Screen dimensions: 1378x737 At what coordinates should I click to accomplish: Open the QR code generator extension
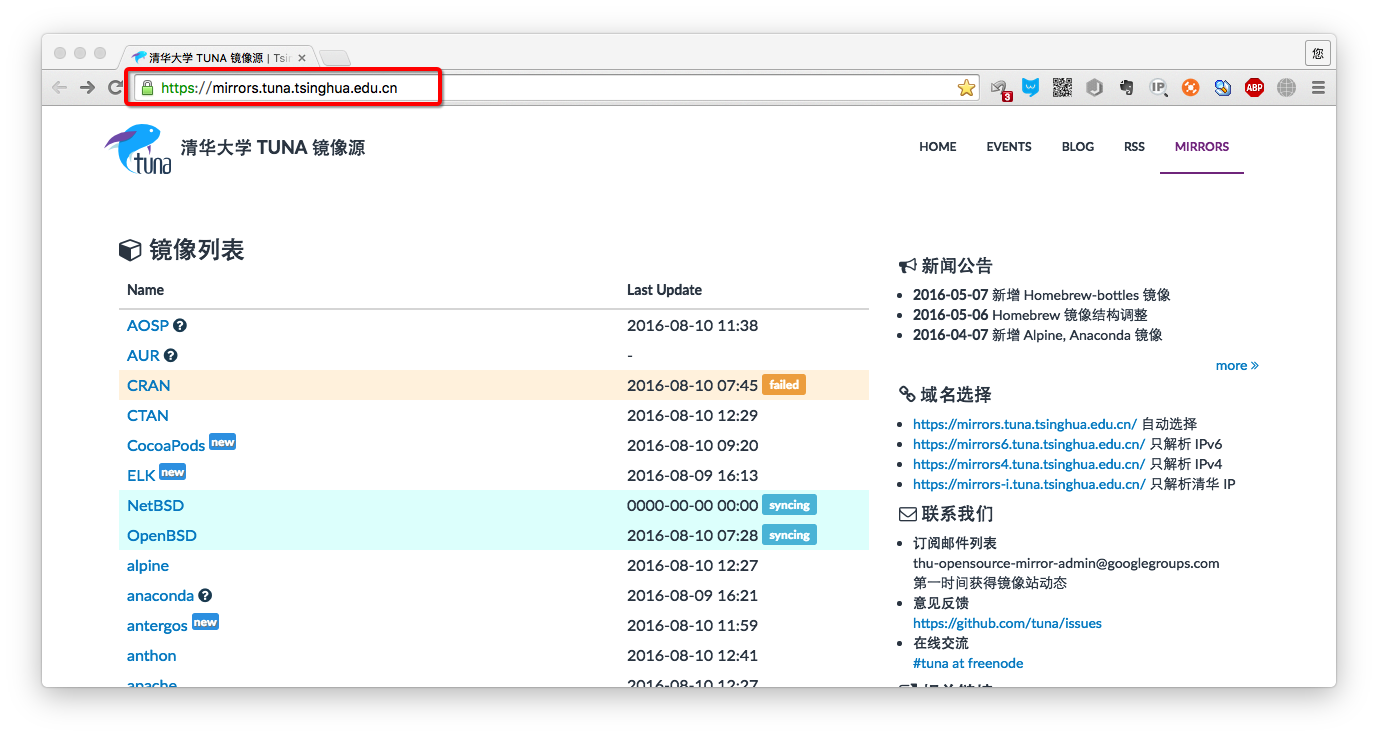[x=1062, y=88]
